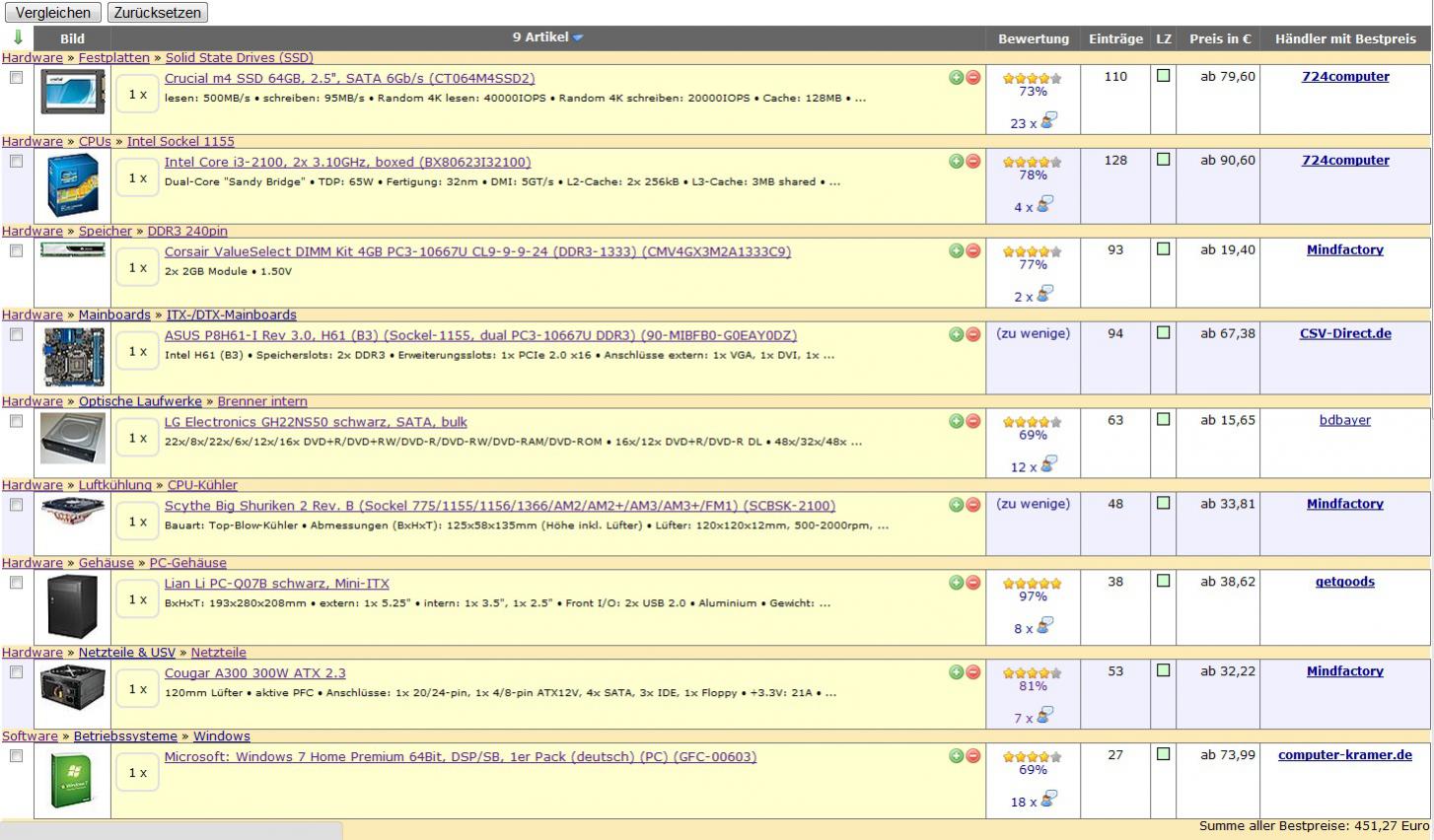Image resolution: width=1434 pixels, height=840 pixels.
Task: Click the 'Bewertung' column header
Action: 1034,38
